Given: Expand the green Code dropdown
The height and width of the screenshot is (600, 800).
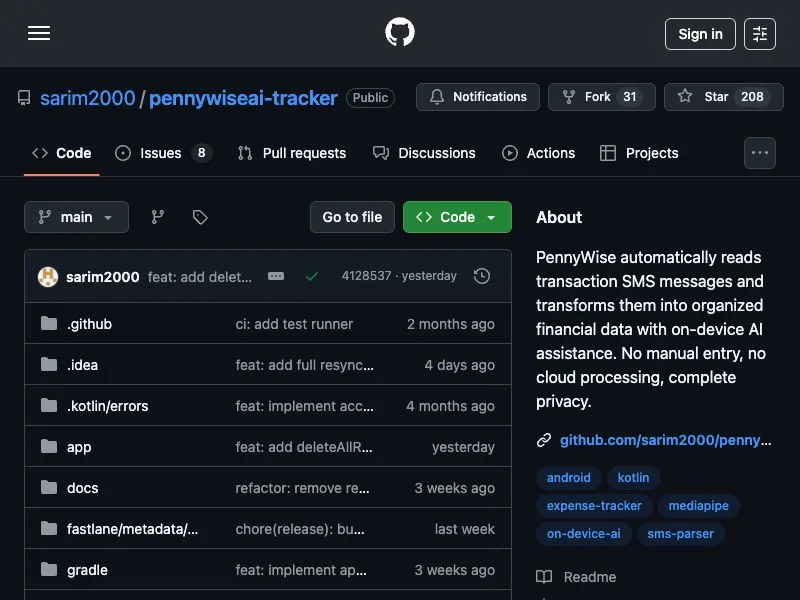Looking at the screenshot, I should tap(457, 217).
